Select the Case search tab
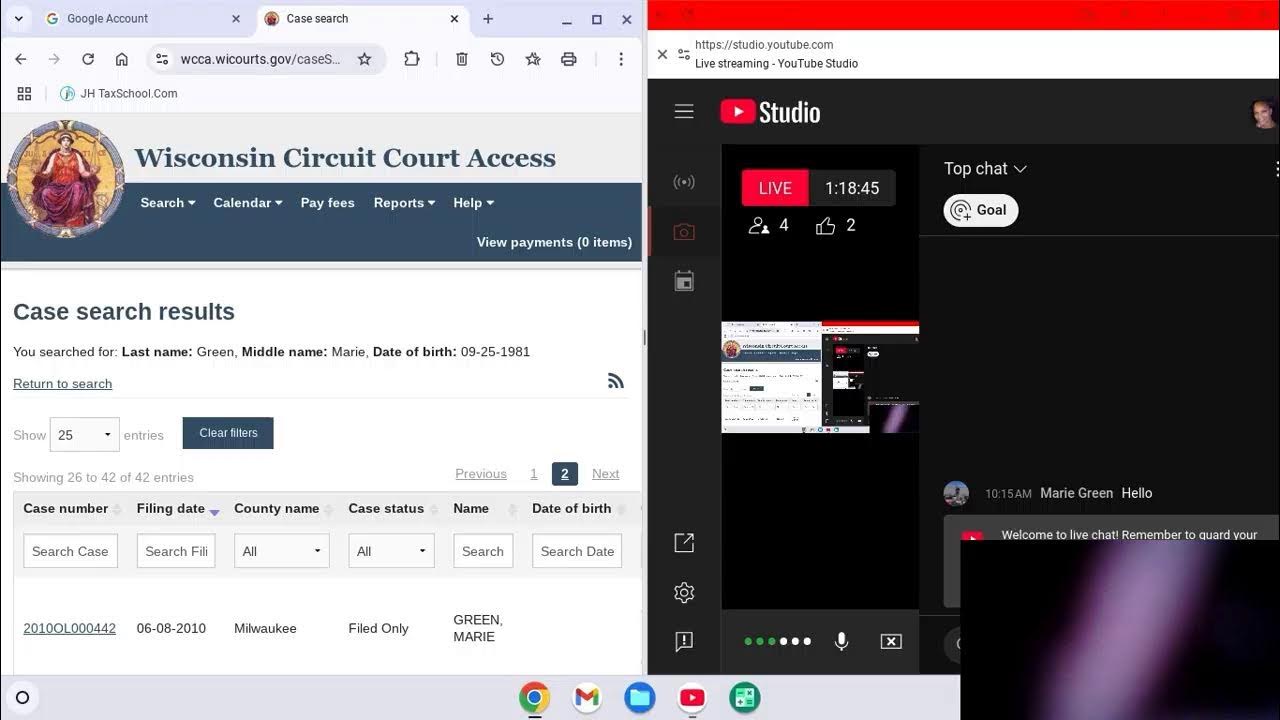 (x=361, y=19)
